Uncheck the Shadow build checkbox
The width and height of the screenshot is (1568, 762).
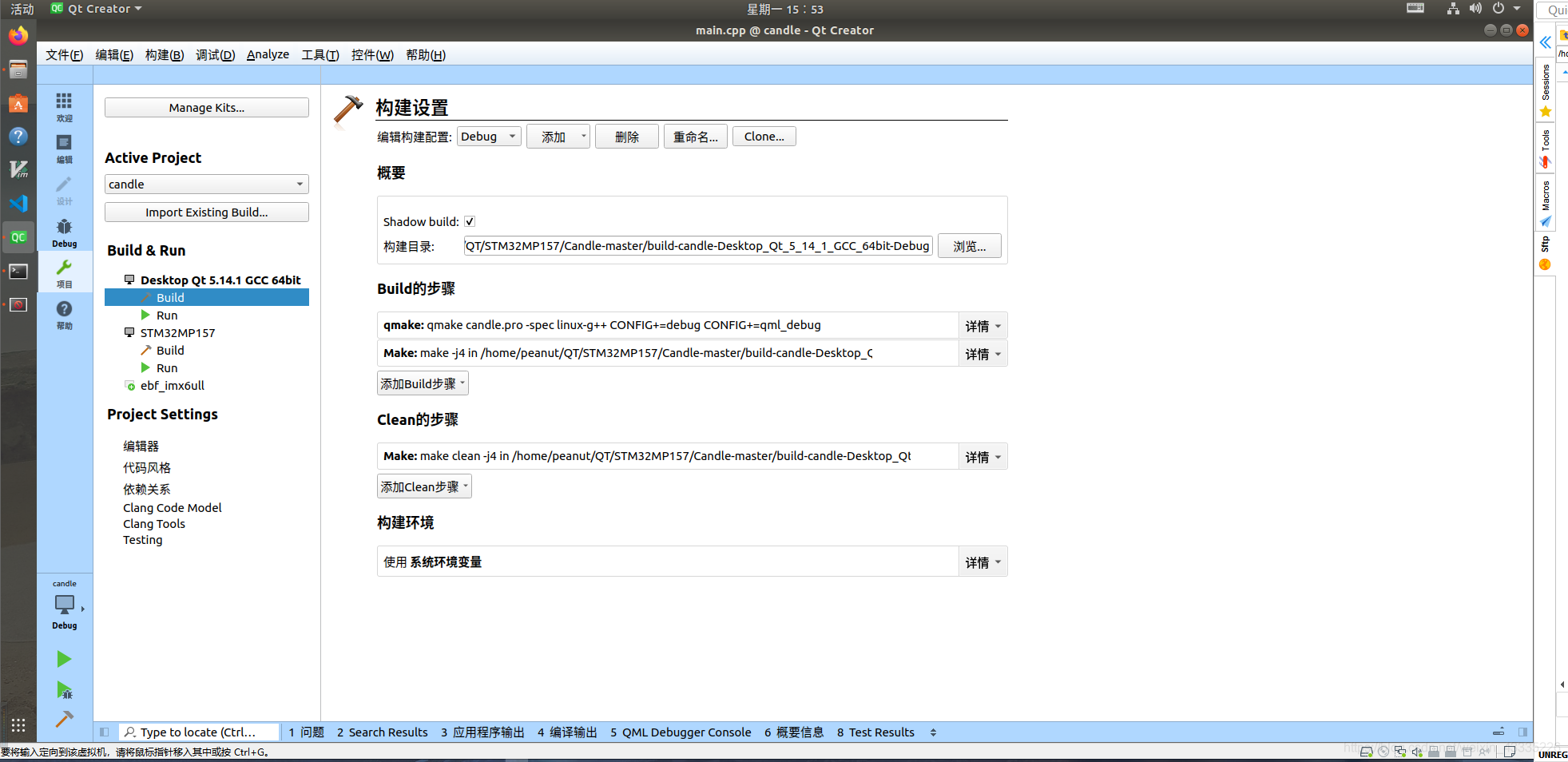coord(469,221)
